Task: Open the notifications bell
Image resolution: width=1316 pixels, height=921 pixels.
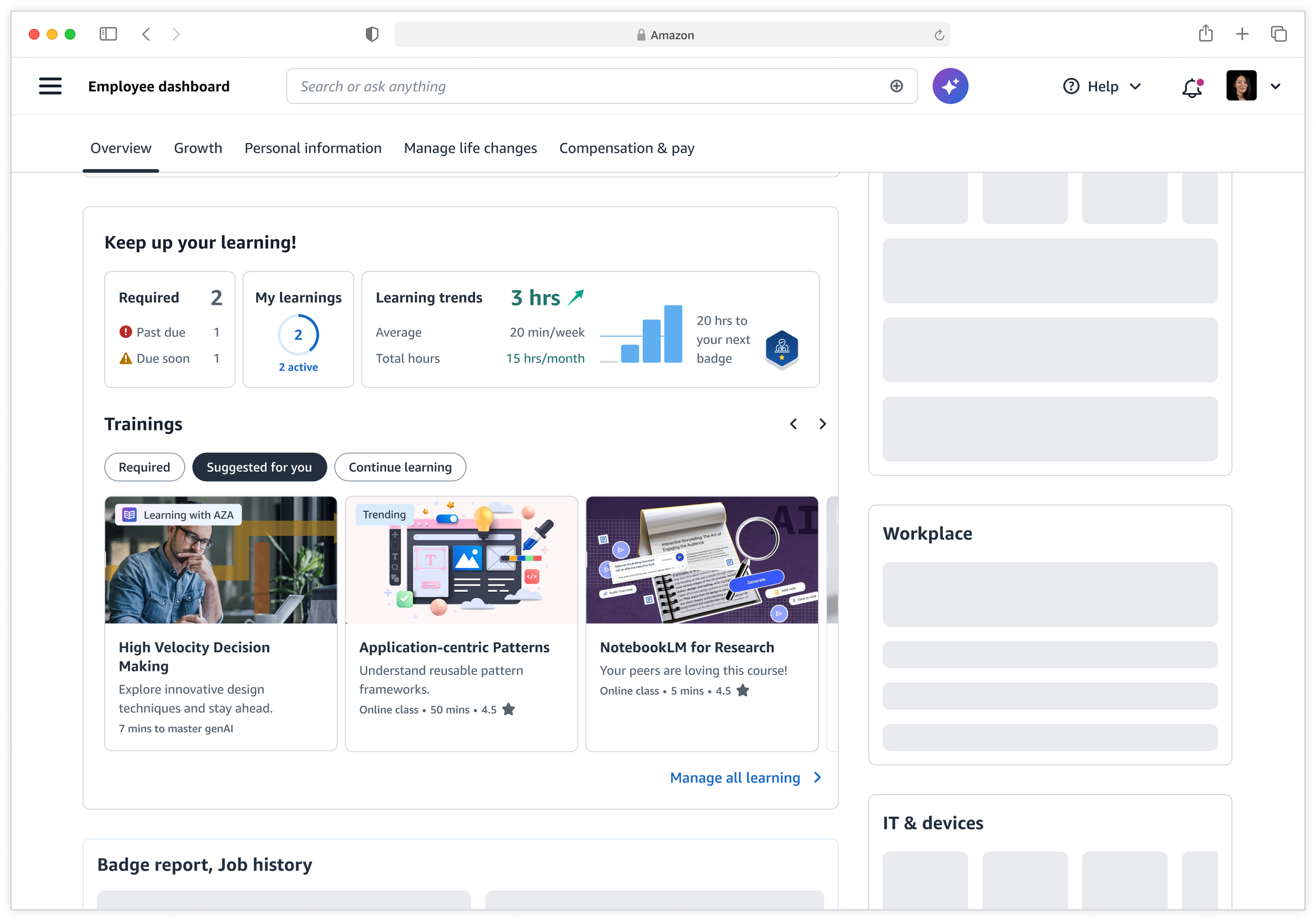Action: pyautogui.click(x=1192, y=87)
